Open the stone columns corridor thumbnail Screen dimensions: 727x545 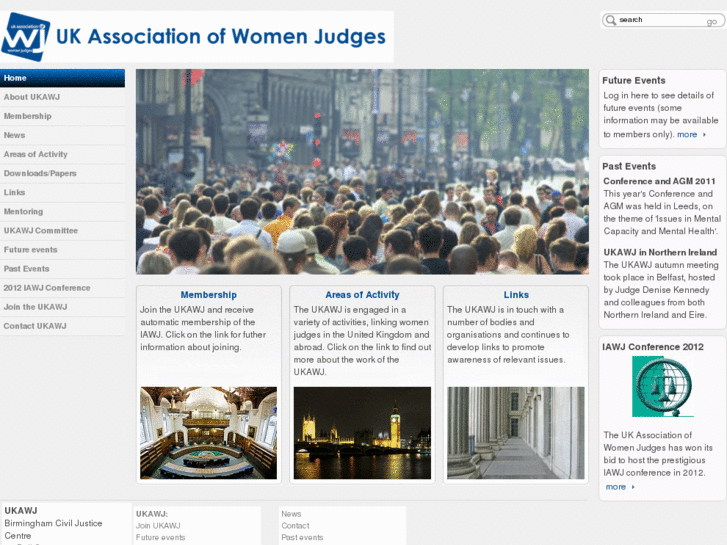pyautogui.click(x=516, y=433)
